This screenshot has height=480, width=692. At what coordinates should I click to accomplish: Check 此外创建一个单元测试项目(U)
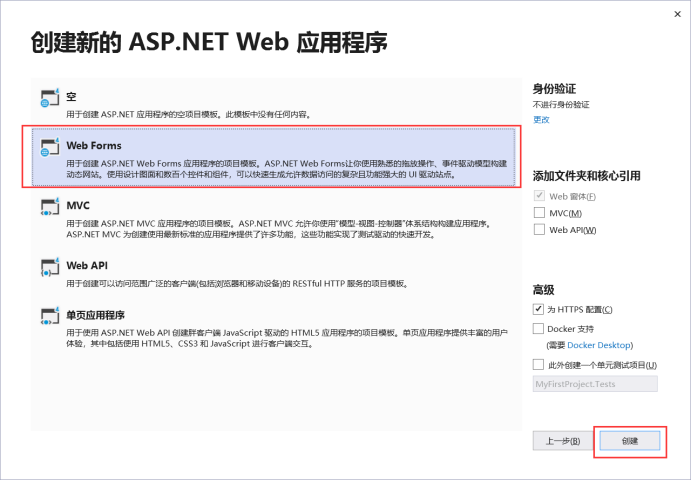click(538, 364)
